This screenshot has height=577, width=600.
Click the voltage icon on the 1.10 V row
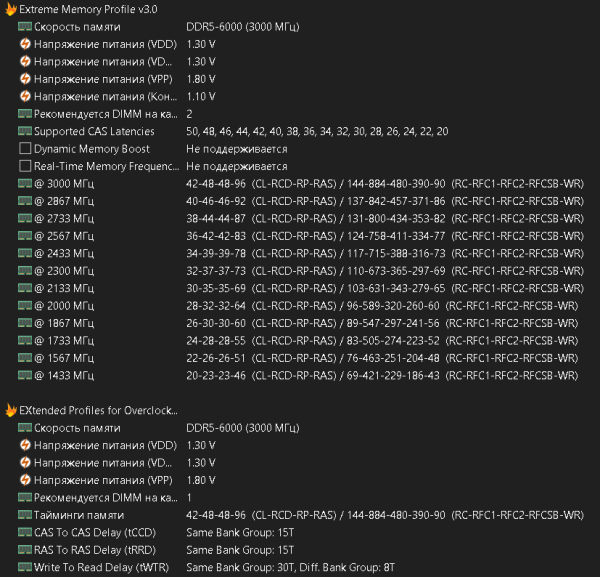pyautogui.click(x=25, y=96)
